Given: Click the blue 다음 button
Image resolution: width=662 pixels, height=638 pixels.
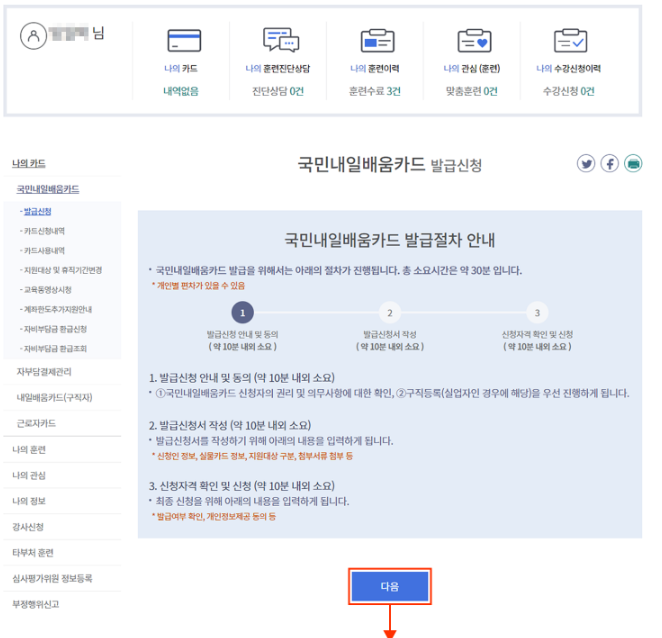Looking at the screenshot, I should tap(390, 586).
